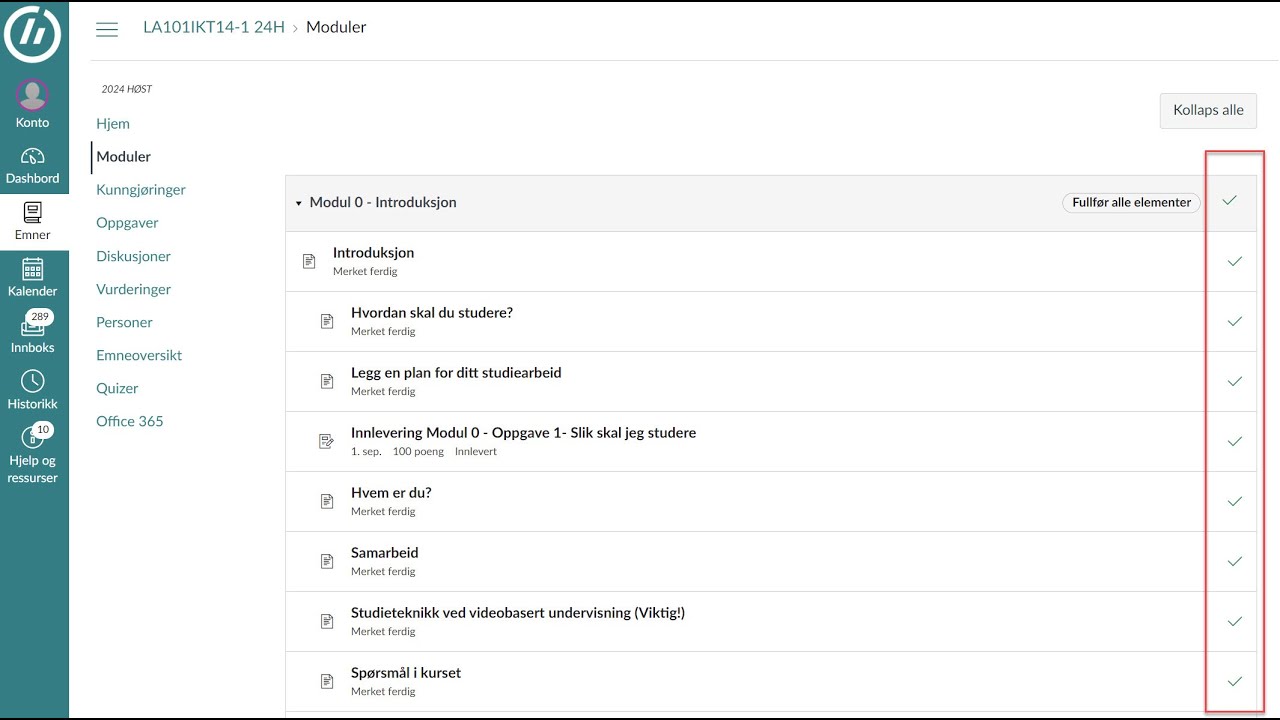Click the checkmark on Modul 0 header
The width and height of the screenshot is (1280, 720).
click(1230, 201)
